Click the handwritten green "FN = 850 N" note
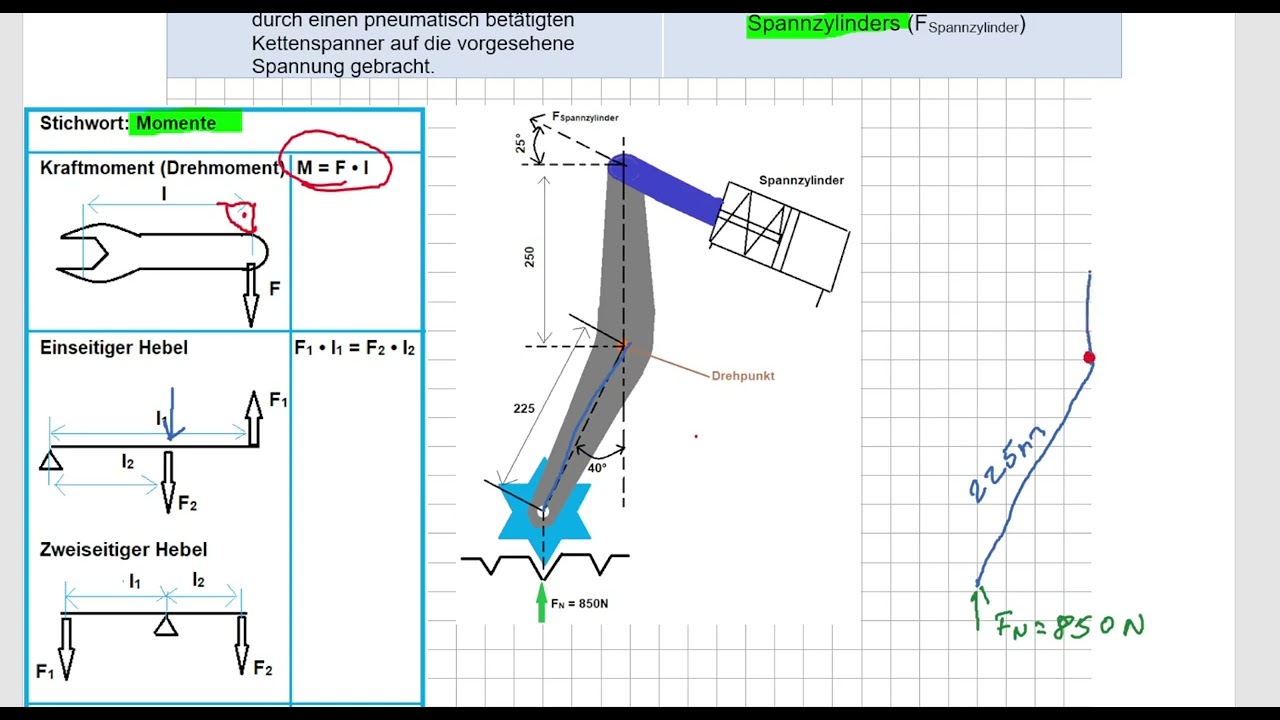This screenshot has width=1280, height=720. coord(1070,627)
